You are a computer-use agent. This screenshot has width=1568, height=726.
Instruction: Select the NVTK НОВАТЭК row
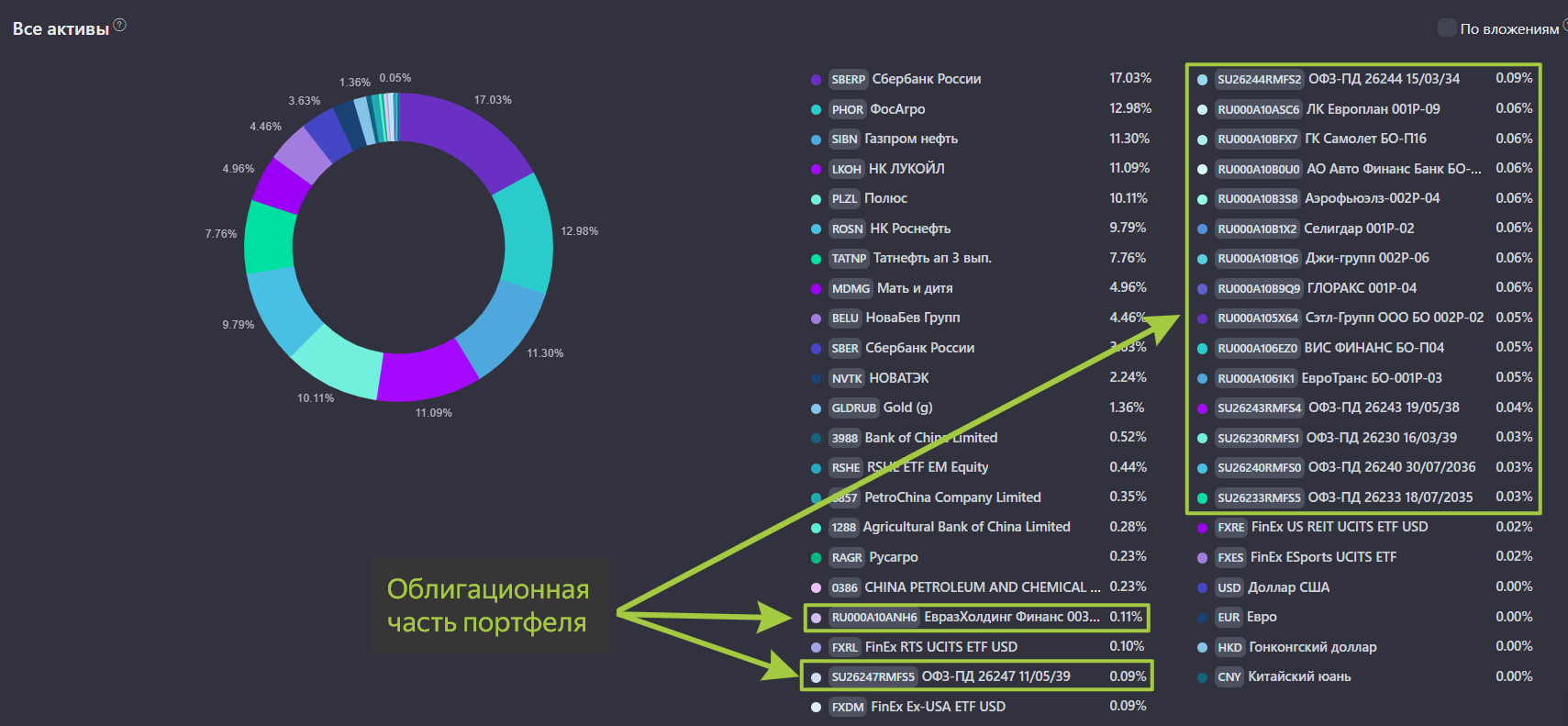click(981, 378)
